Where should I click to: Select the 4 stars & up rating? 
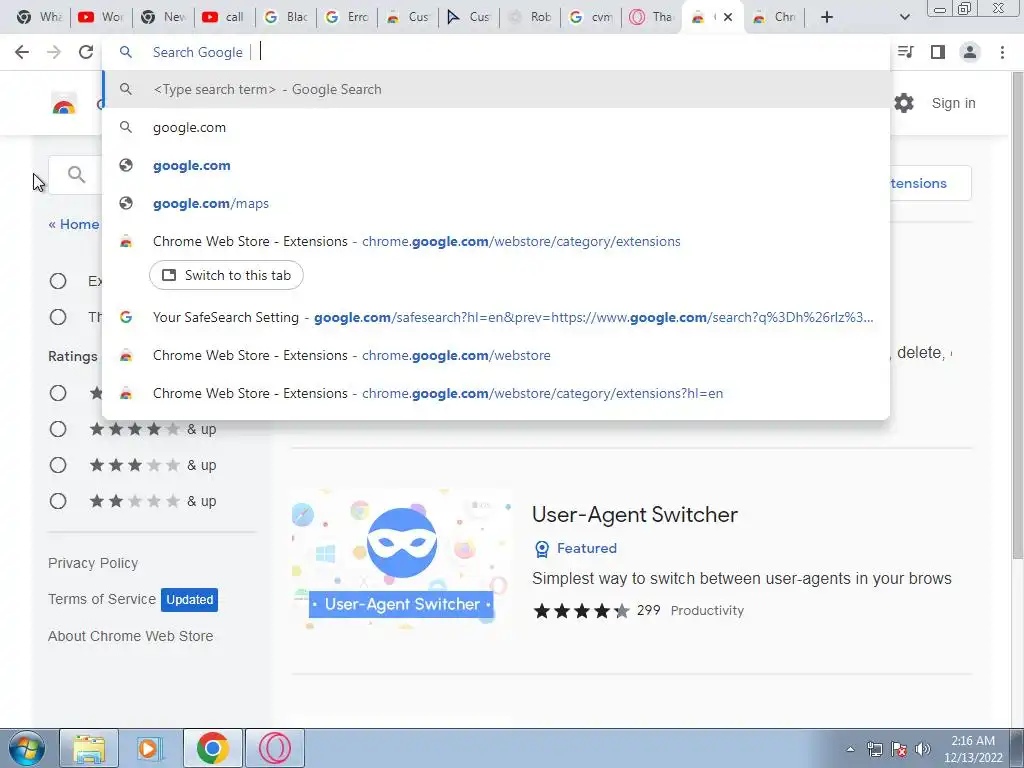pyautogui.click(x=58, y=429)
